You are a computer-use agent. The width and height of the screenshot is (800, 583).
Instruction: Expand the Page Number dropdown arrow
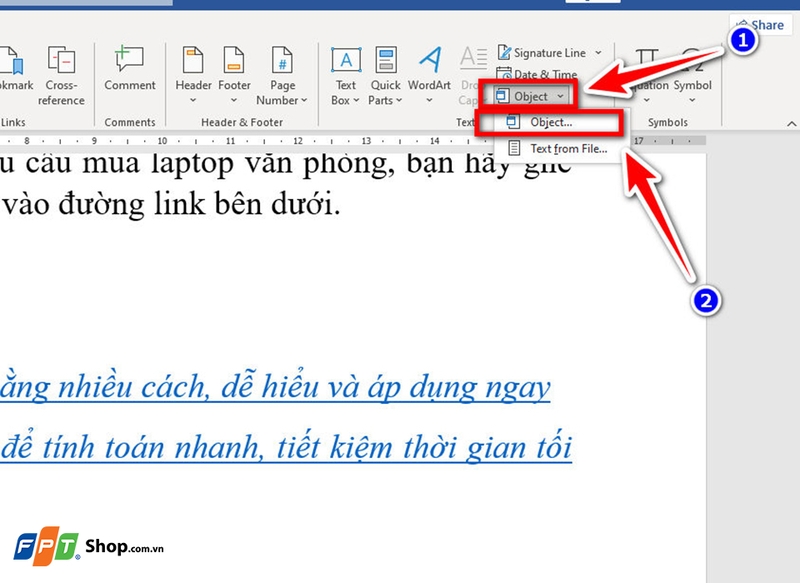304,100
